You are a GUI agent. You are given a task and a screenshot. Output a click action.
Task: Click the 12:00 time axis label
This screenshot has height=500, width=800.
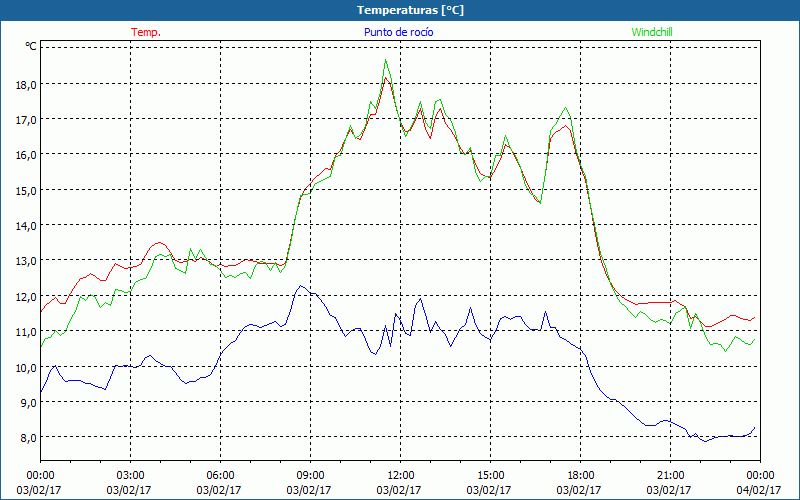click(401, 476)
